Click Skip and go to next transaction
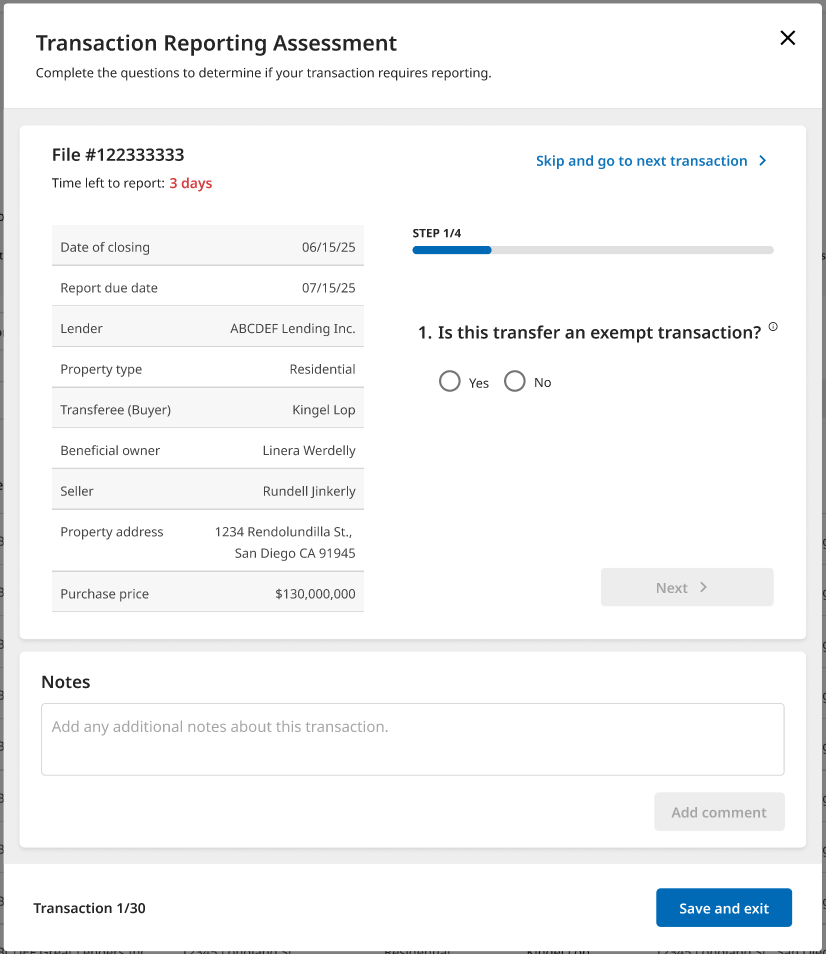Viewport: 826px width, 954px height. tap(641, 161)
